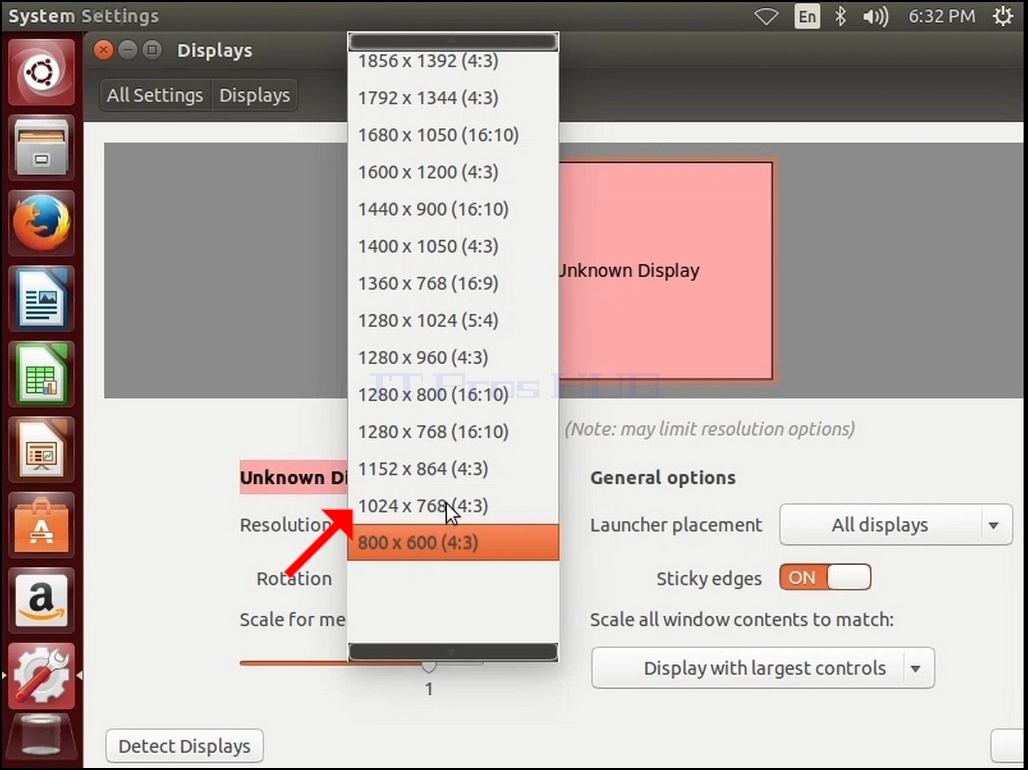
Task: Open the sound volume indicator
Action: (x=875, y=16)
